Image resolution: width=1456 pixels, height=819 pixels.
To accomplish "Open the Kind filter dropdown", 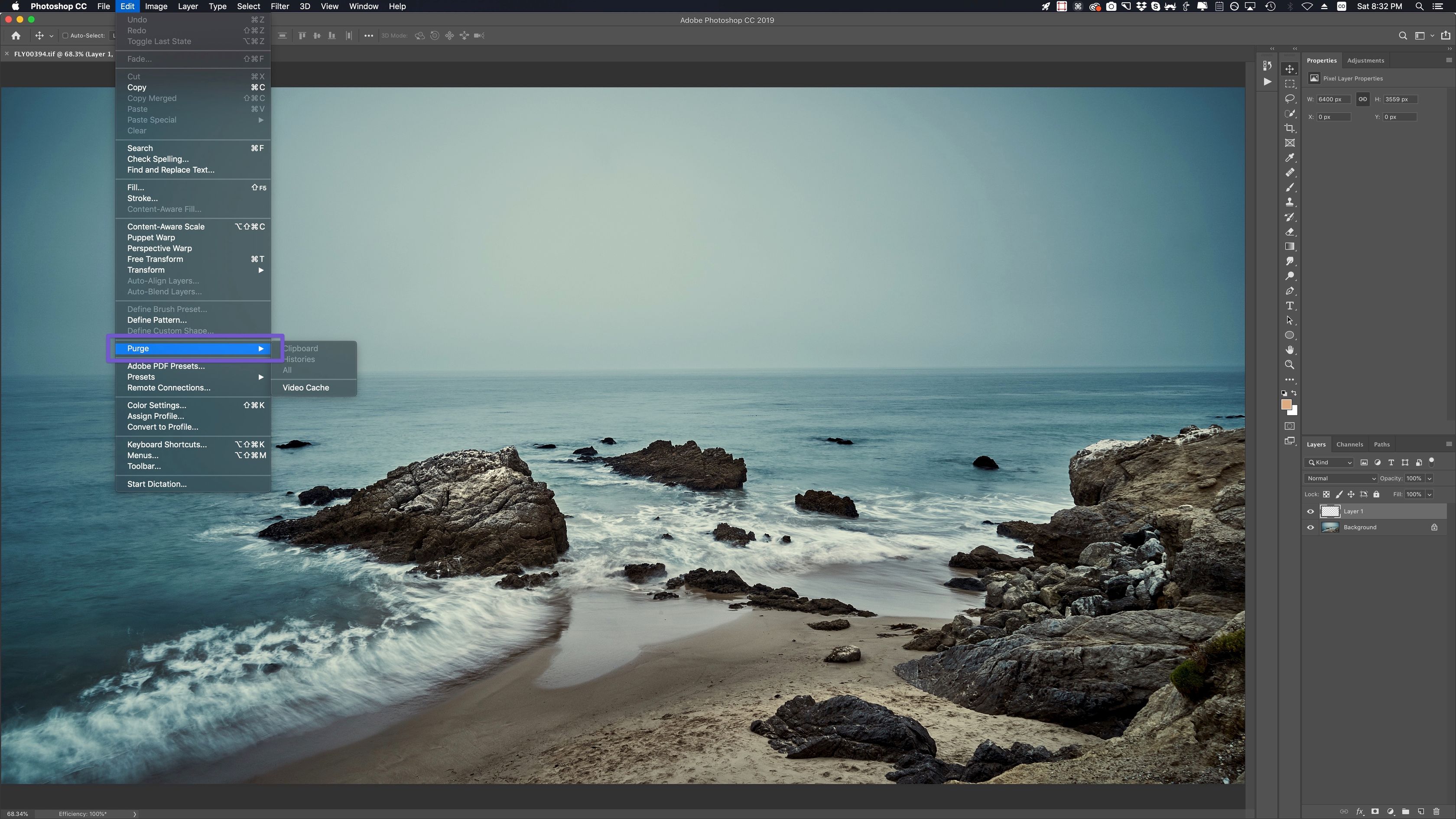I will click(x=1329, y=462).
